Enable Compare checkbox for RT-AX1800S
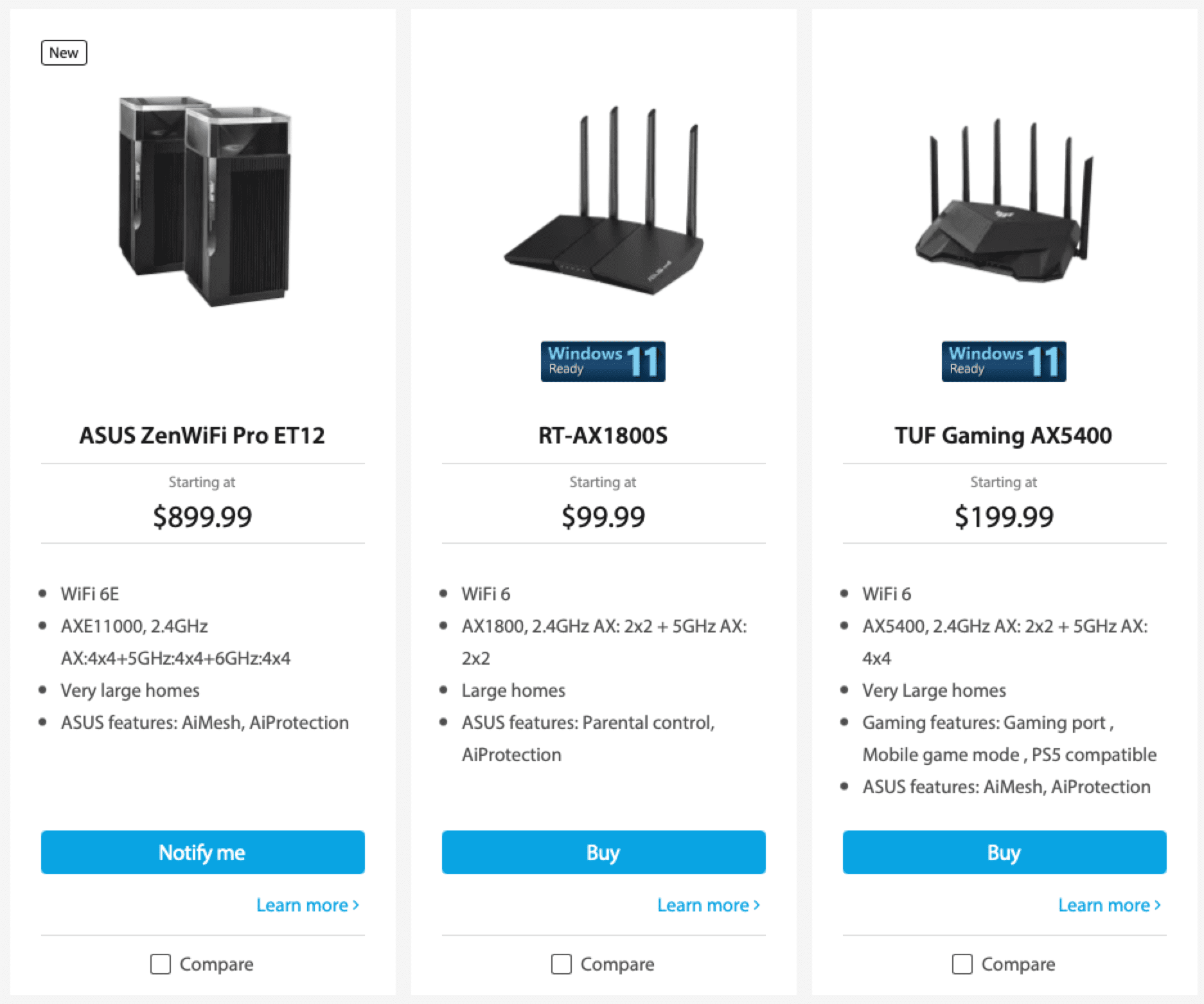 click(x=562, y=964)
